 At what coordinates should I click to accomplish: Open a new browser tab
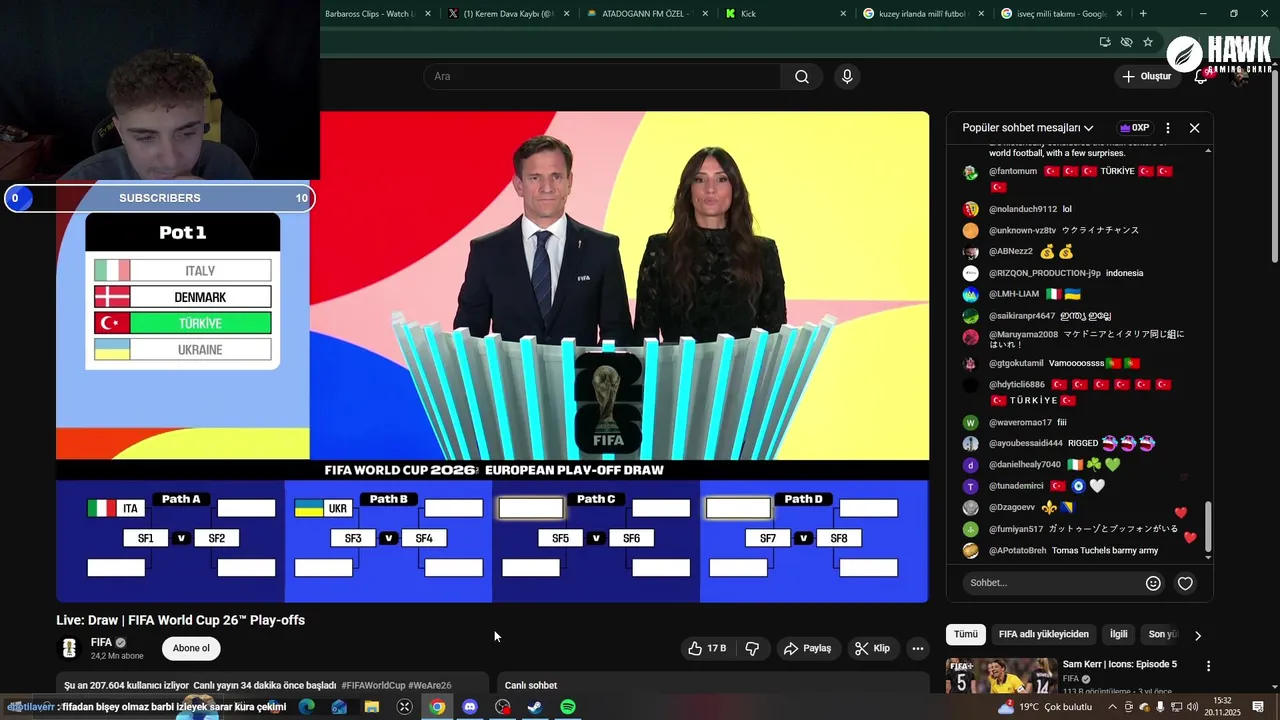1143,14
